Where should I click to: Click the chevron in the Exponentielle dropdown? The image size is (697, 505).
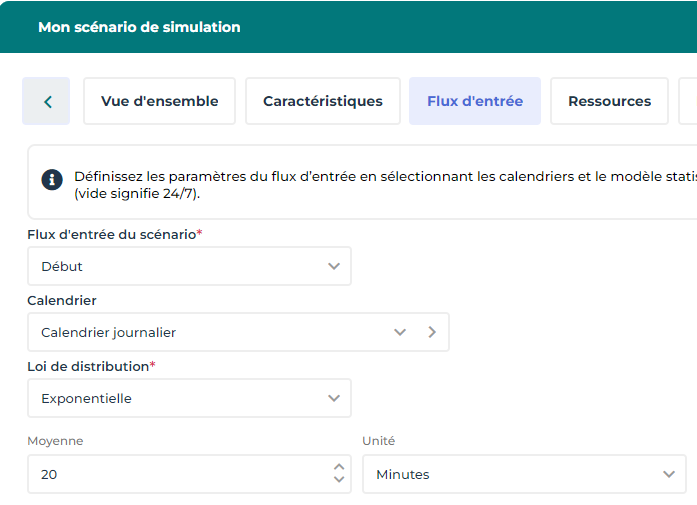coord(334,398)
